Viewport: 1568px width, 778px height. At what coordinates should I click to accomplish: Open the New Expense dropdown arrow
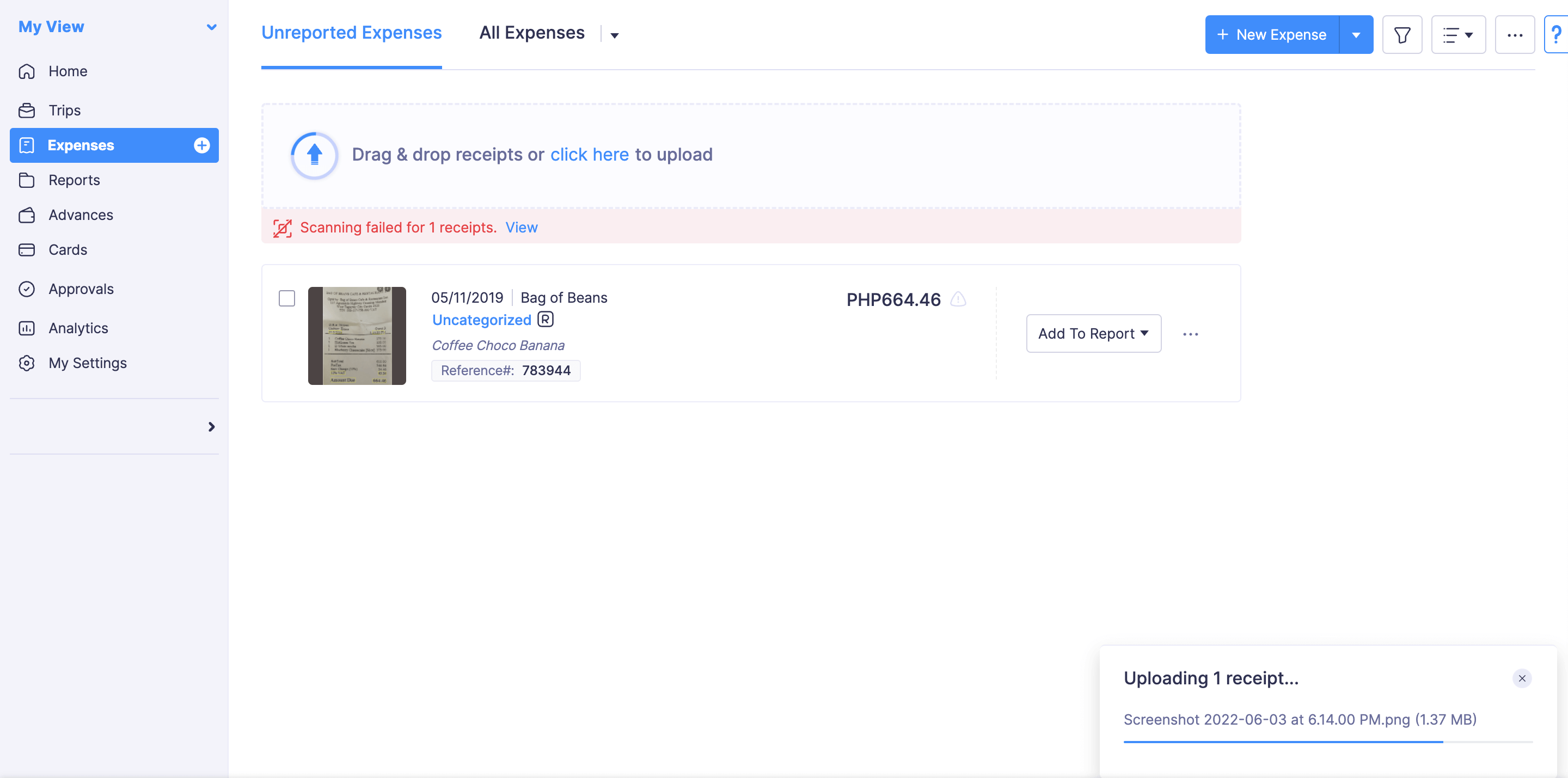pyautogui.click(x=1356, y=35)
